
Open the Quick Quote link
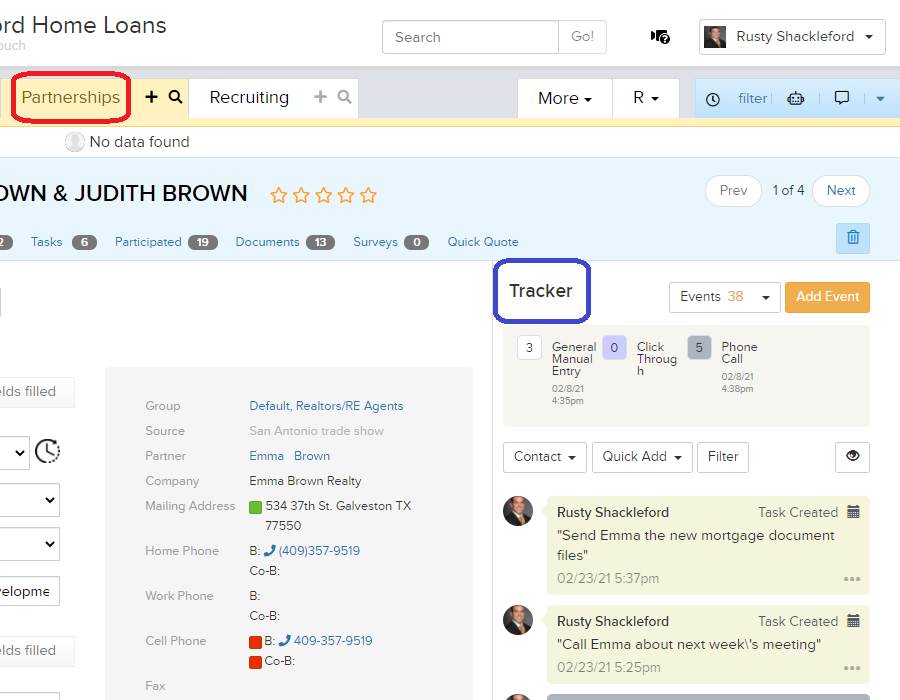click(x=483, y=242)
